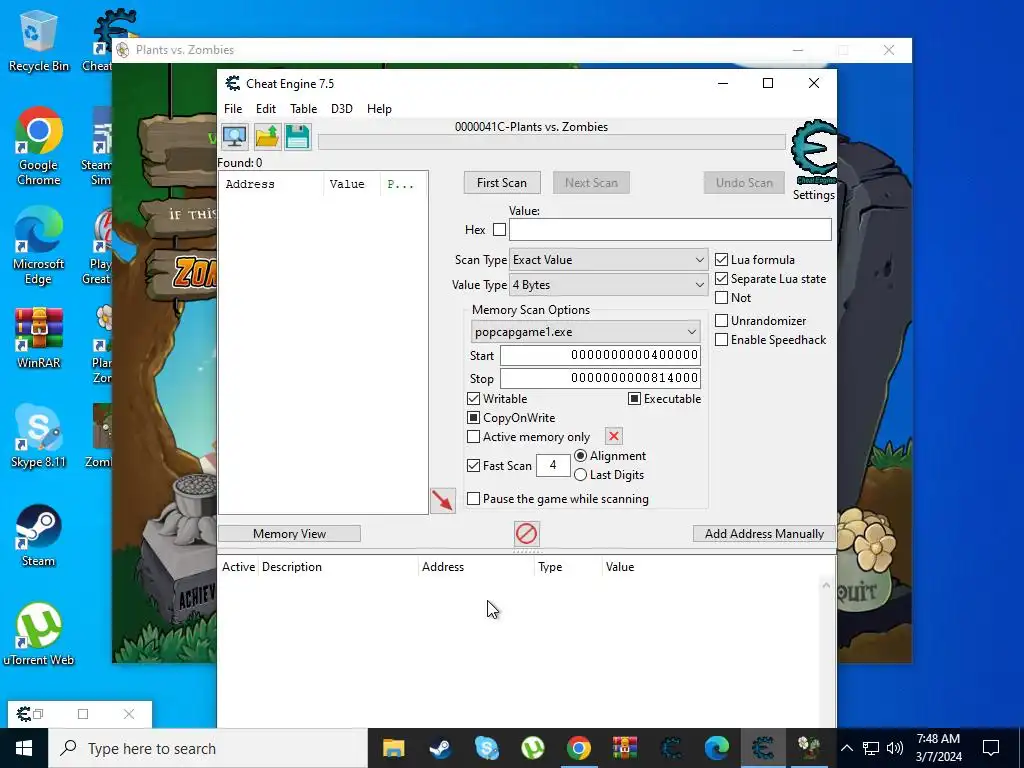This screenshot has width=1024, height=768.
Task: Open WinRAR from the taskbar
Action: (x=625, y=748)
